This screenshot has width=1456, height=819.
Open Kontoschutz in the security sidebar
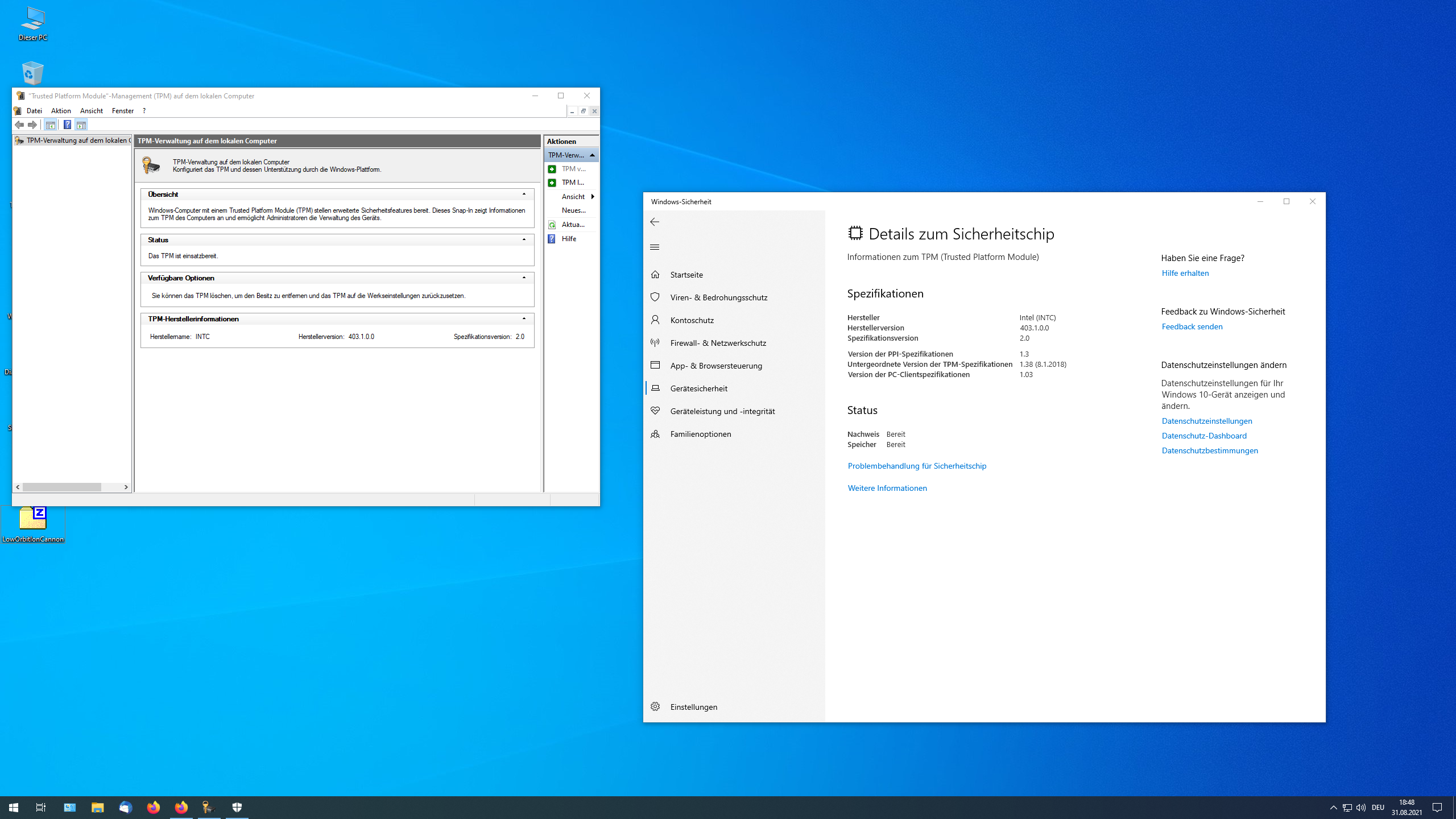(x=692, y=320)
